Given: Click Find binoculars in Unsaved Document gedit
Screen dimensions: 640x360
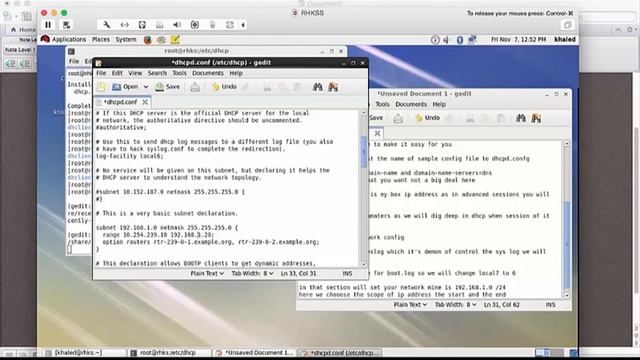Looking at the screenshot, I should click(x=521, y=118).
